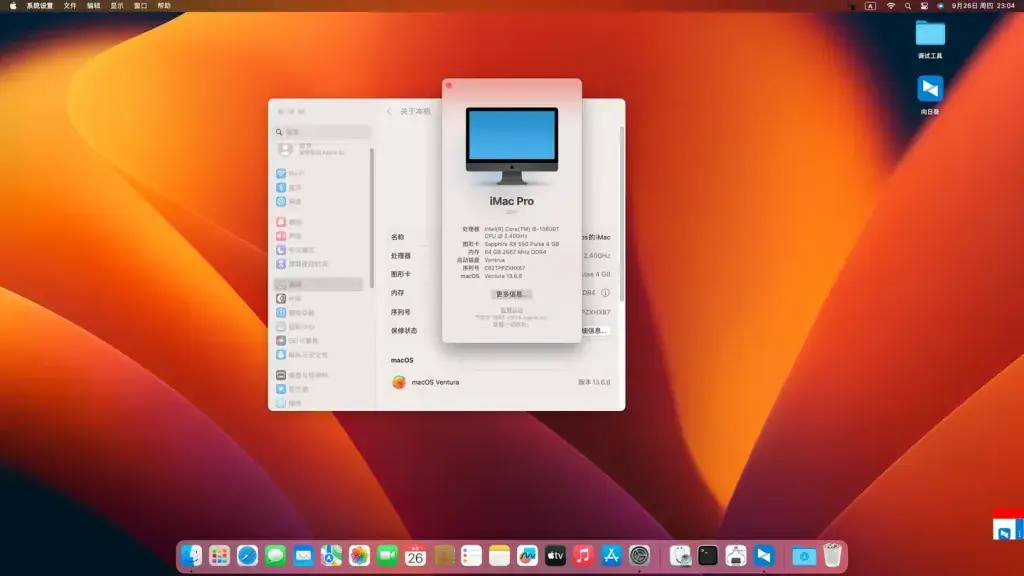This screenshot has height=576, width=1024.
Task: Click the search field in System Settings
Action: [323, 132]
